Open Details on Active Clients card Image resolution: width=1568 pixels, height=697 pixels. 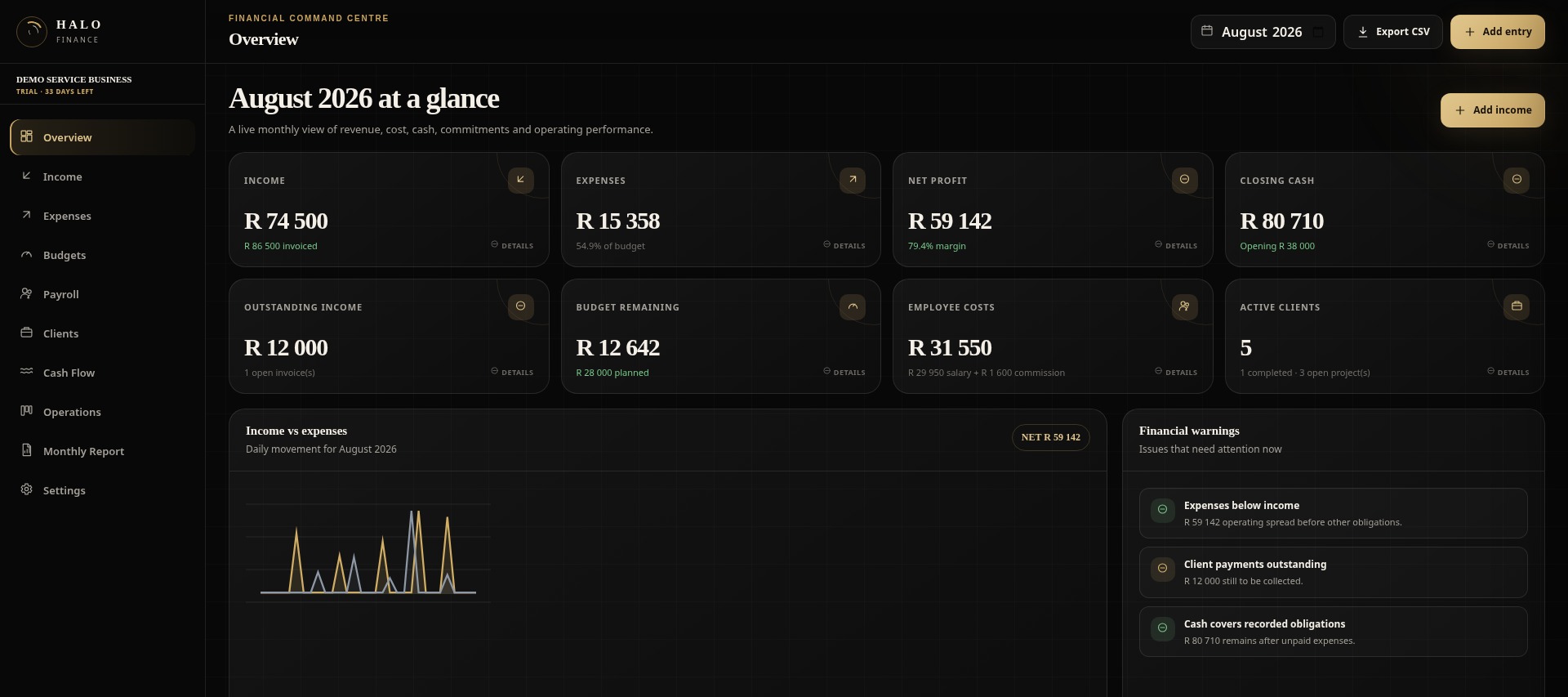1508,372
